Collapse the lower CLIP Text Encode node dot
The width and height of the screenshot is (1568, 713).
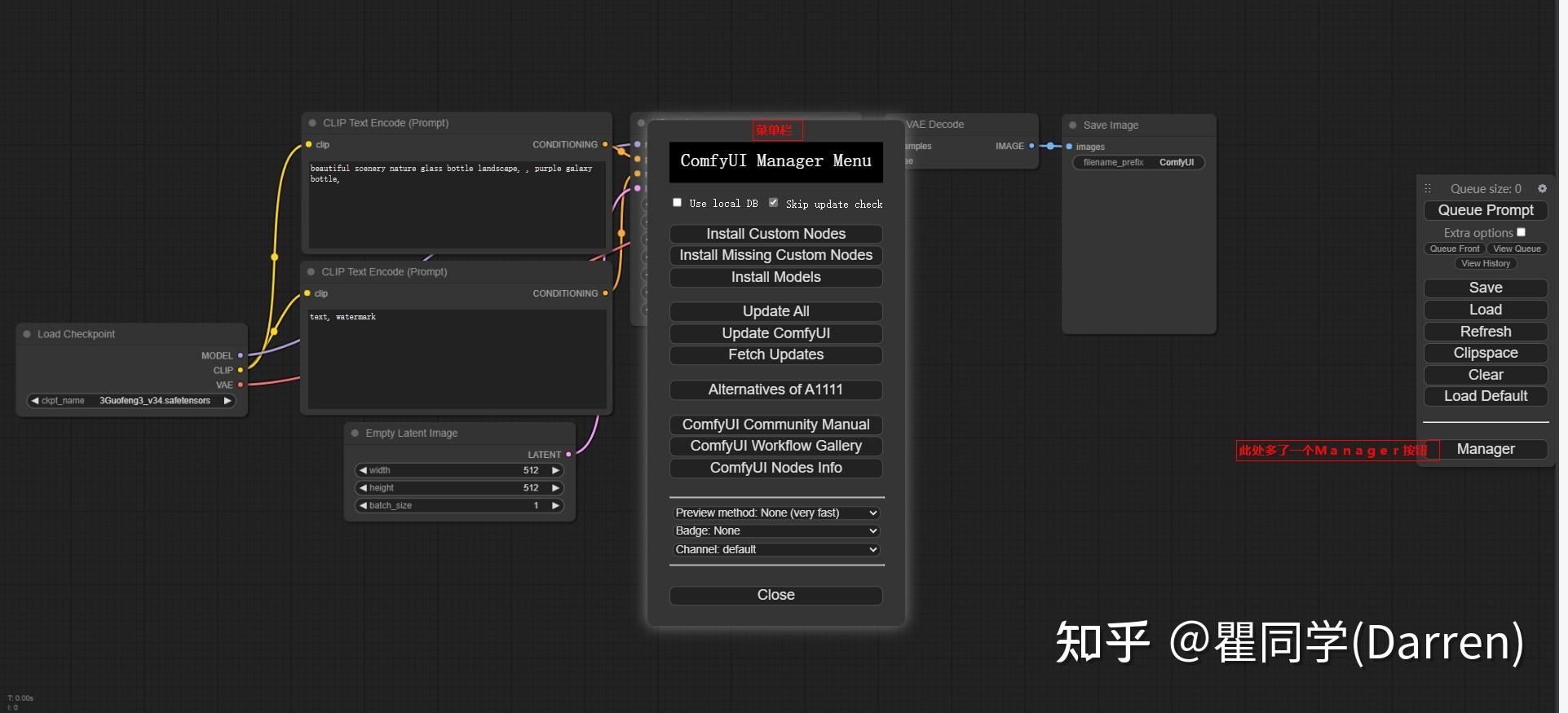click(x=311, y=272)
